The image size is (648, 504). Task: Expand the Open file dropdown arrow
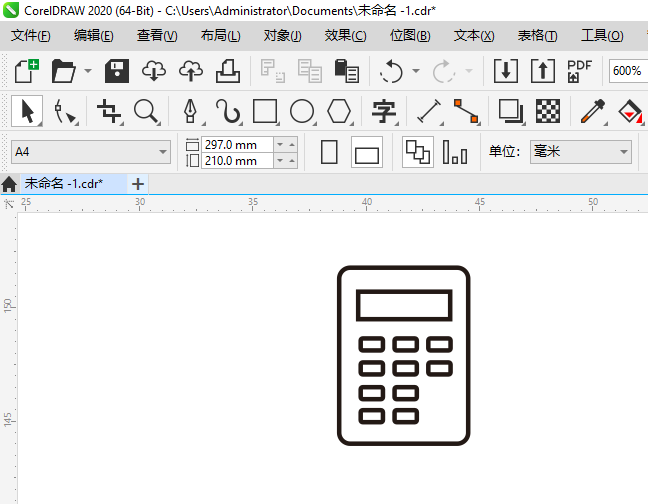(88, 71)
